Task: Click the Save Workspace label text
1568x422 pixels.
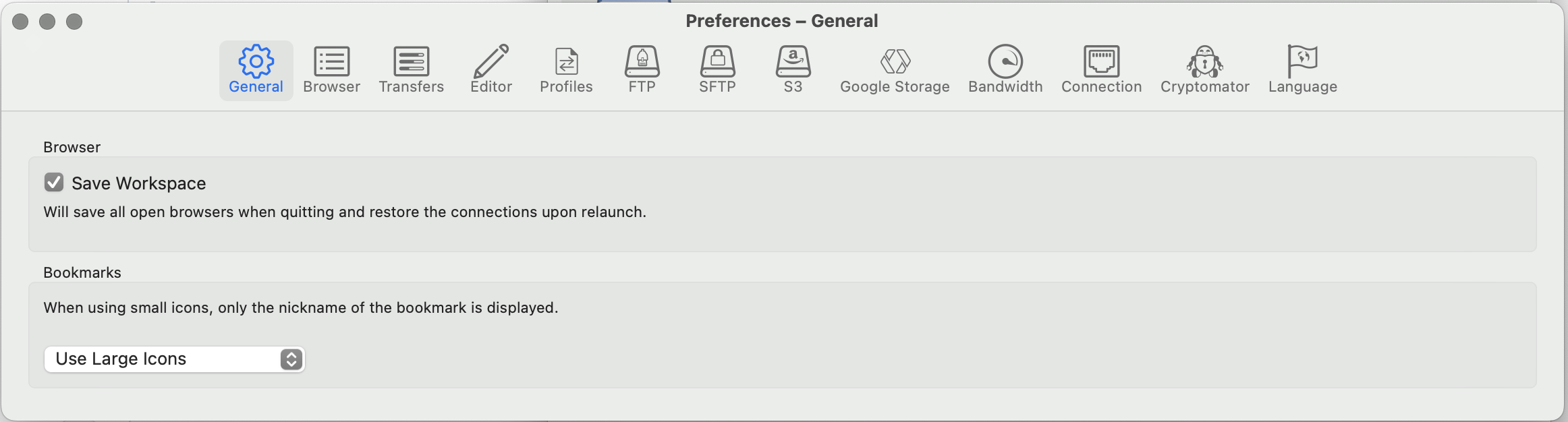Action: click(139, 183)
